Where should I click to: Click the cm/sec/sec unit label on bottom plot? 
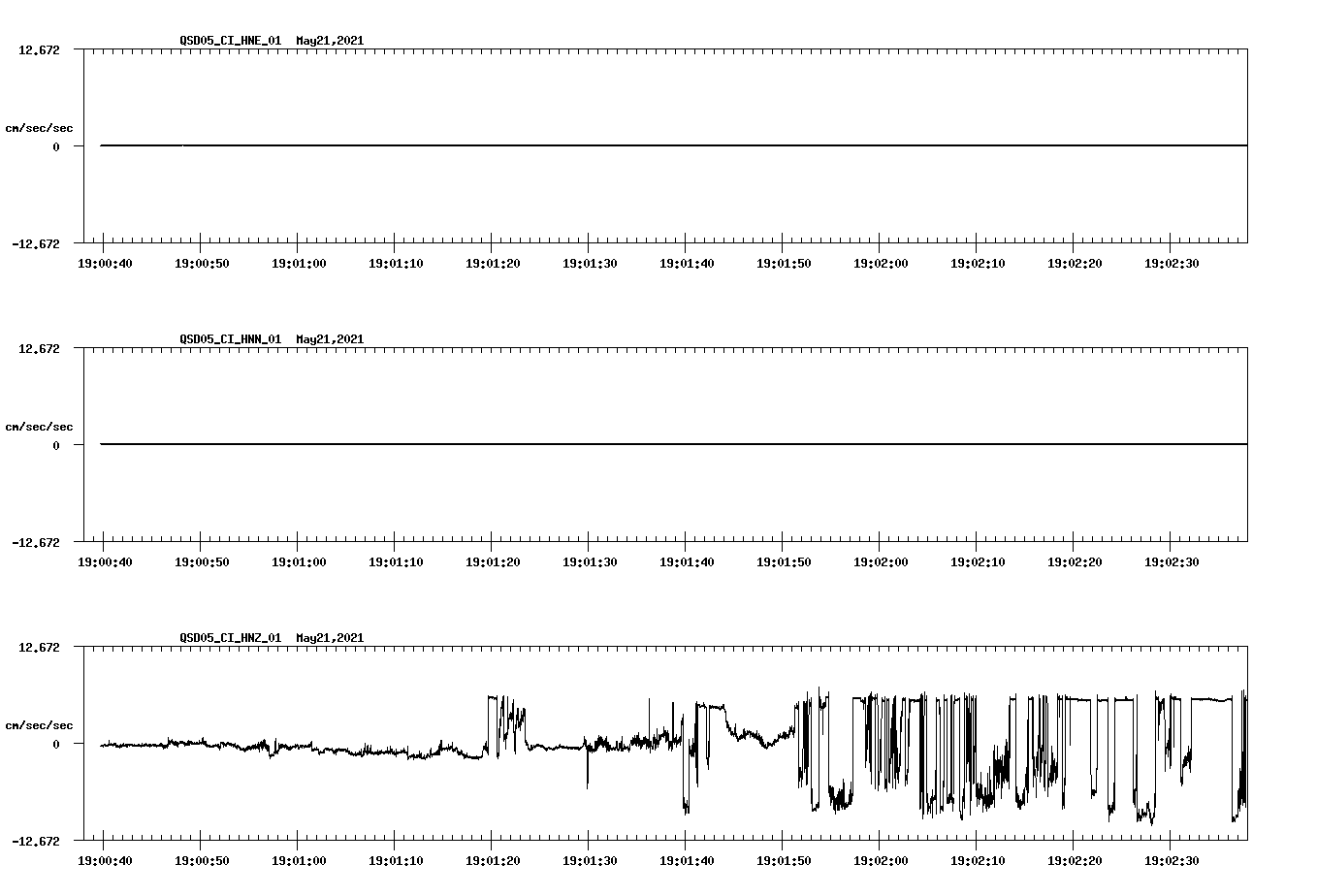pyautogui.click(x=38, y=724)
